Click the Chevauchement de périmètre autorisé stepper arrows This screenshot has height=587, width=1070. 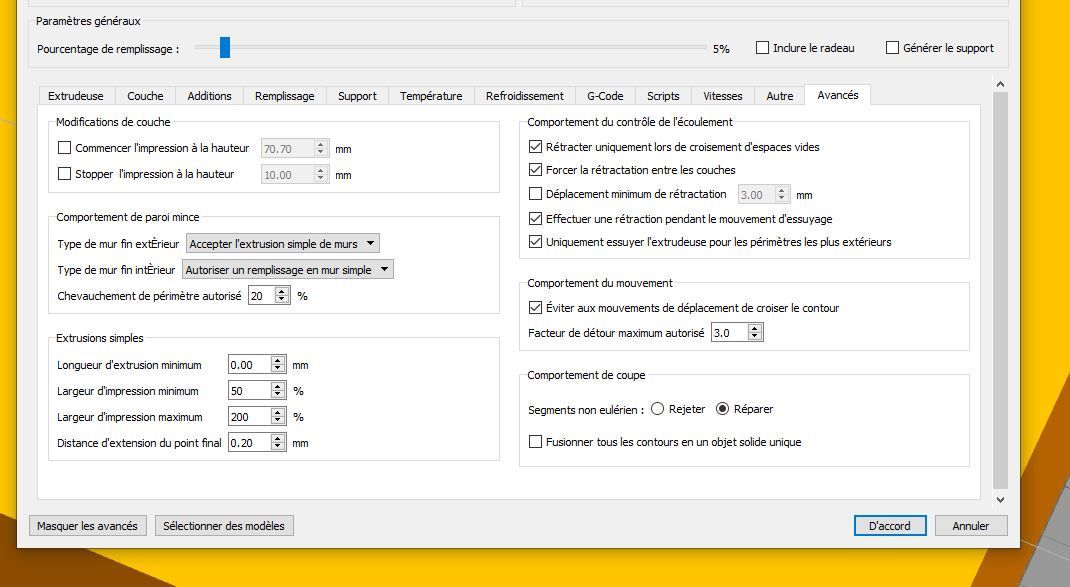point(282,296)
